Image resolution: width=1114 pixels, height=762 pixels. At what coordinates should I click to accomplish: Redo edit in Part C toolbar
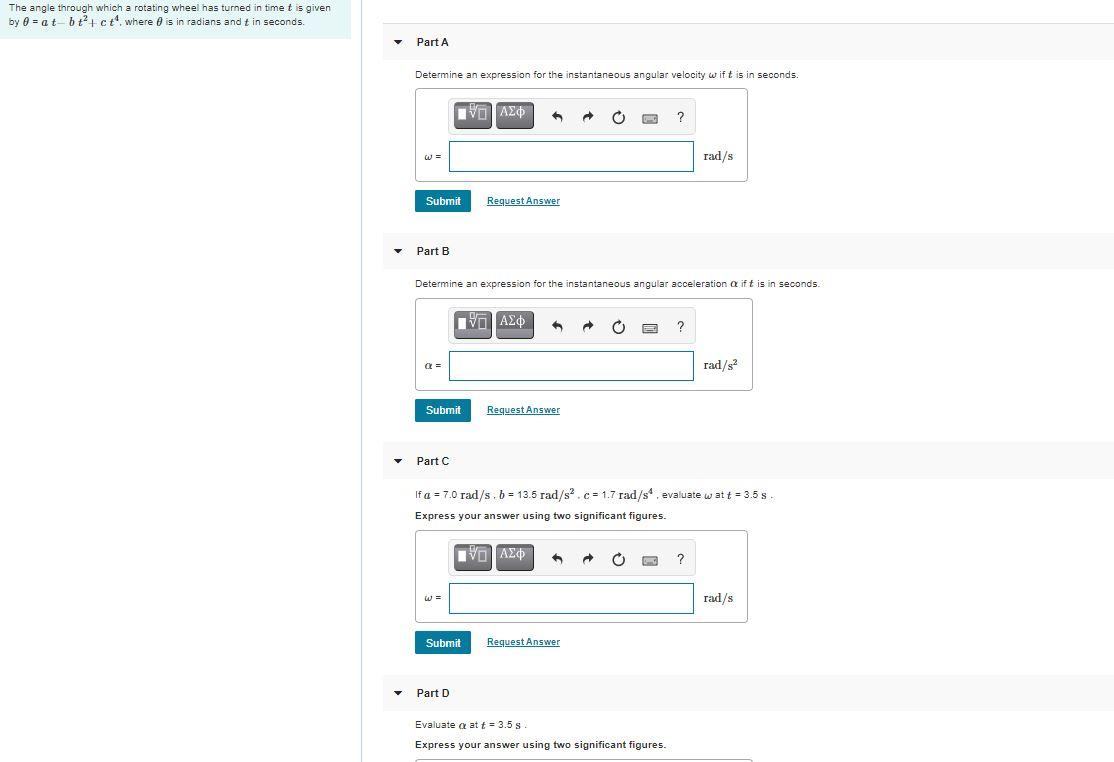coord(588,559)
